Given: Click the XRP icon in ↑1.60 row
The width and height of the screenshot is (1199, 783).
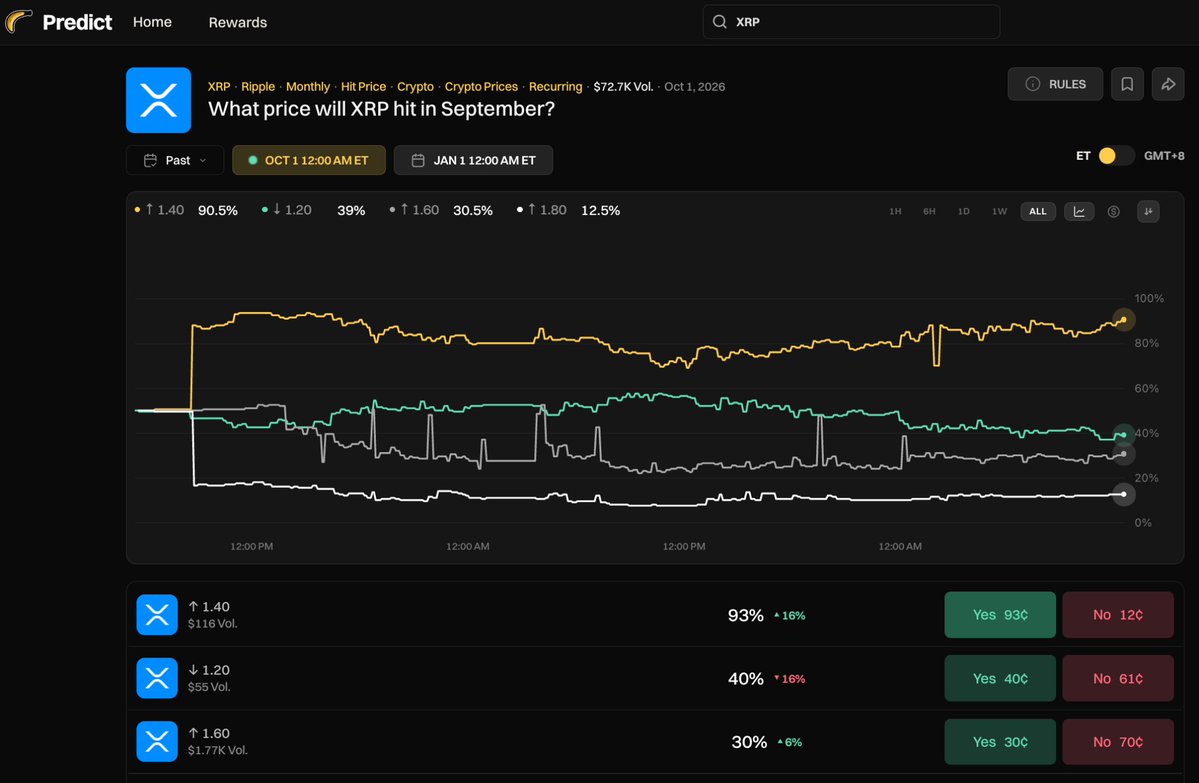Looking at the screenshot, I should 157,742.
